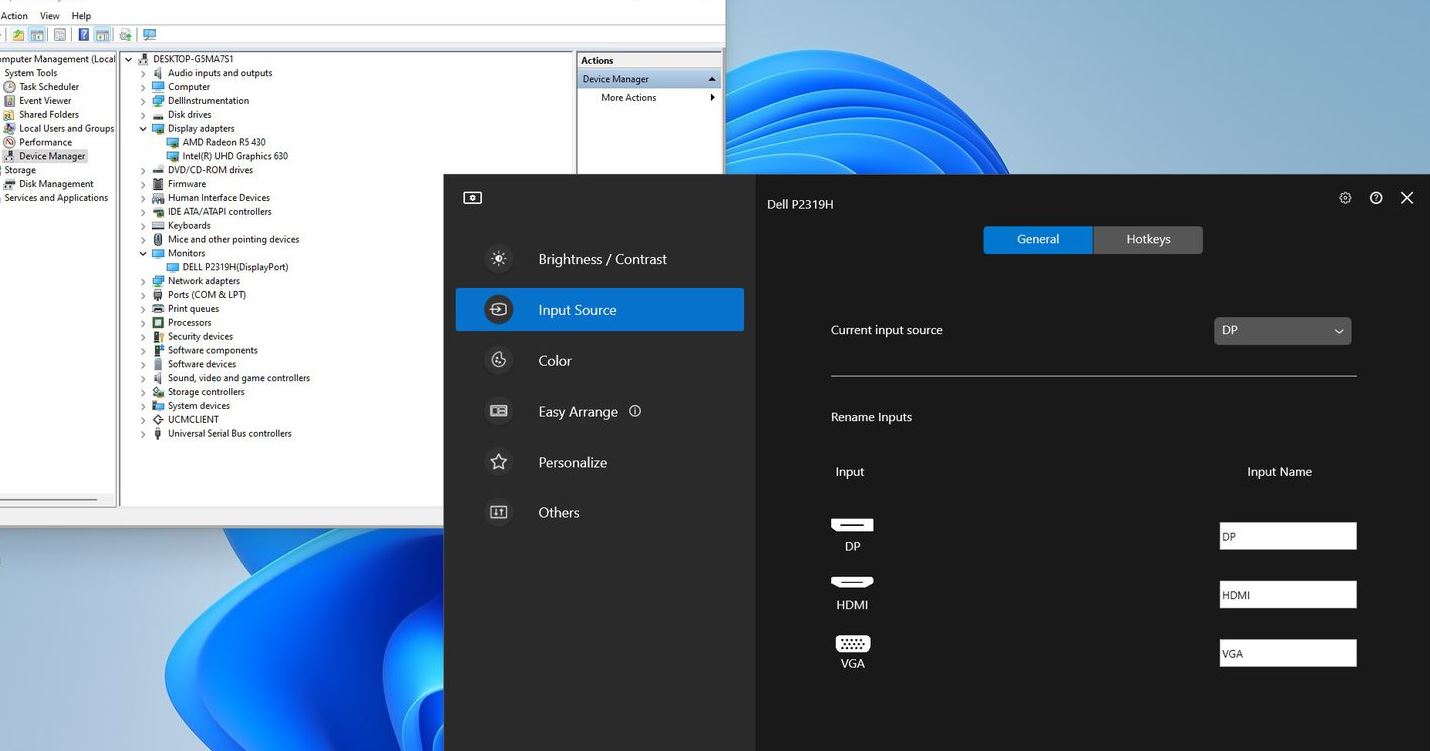Click the Easy Arrange info icon

[x=634, y=411]
